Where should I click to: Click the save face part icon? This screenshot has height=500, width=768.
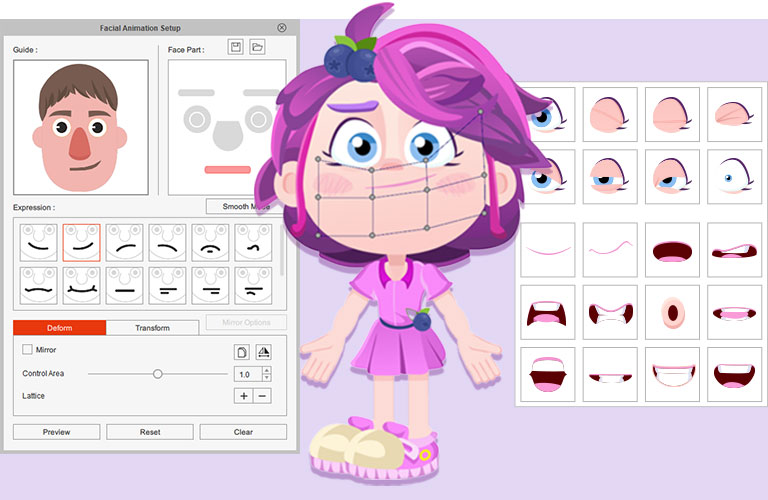[x=236, y=47]
